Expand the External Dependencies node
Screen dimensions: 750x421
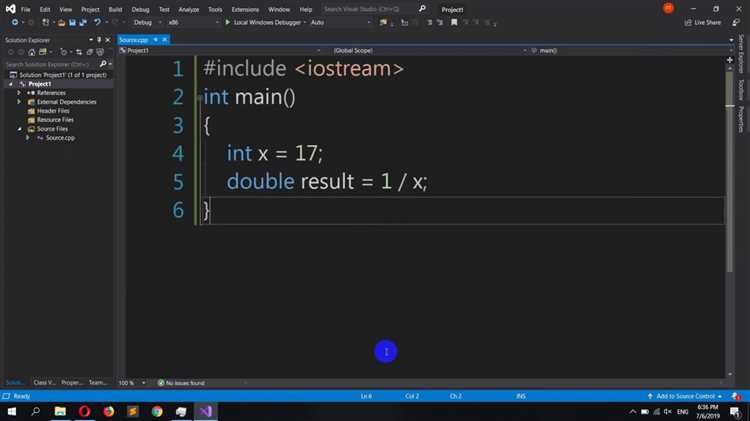[x=19, y=102]
